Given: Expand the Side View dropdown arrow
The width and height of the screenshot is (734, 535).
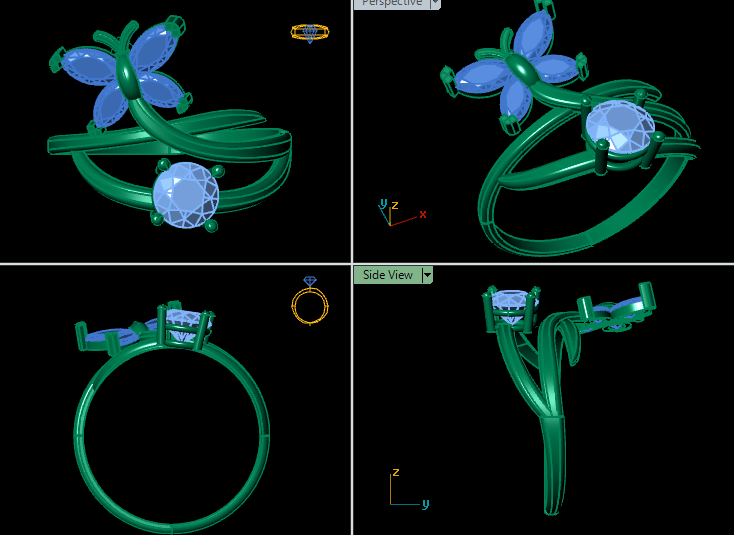Looking at the screenshot, I should (x=427, y=275).
